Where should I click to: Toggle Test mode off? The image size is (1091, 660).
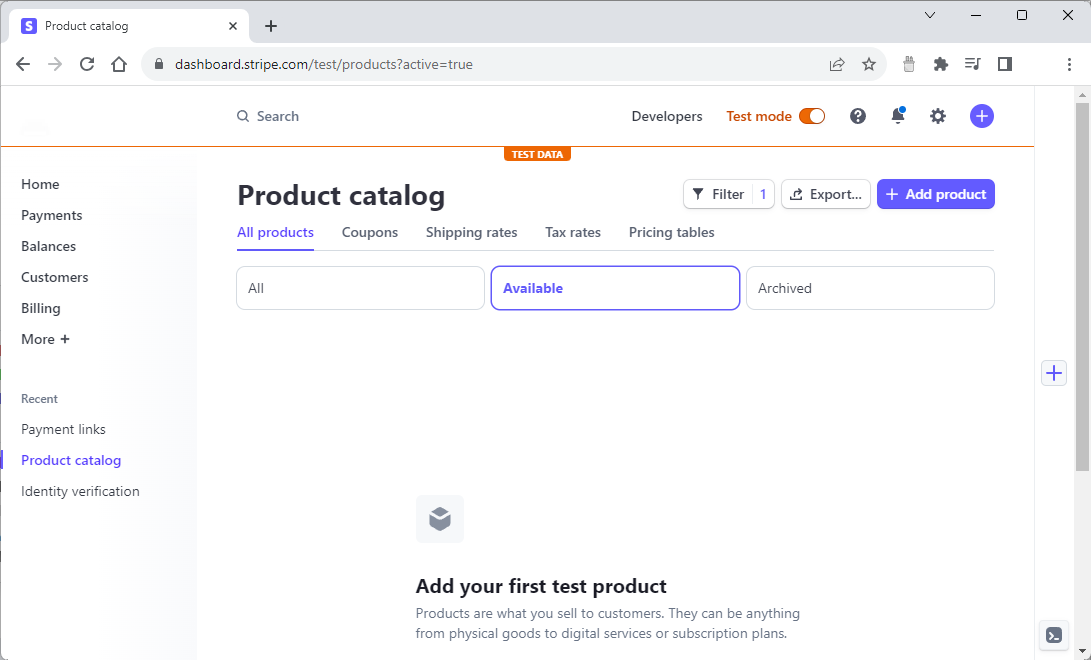click(x=811, y=116)
